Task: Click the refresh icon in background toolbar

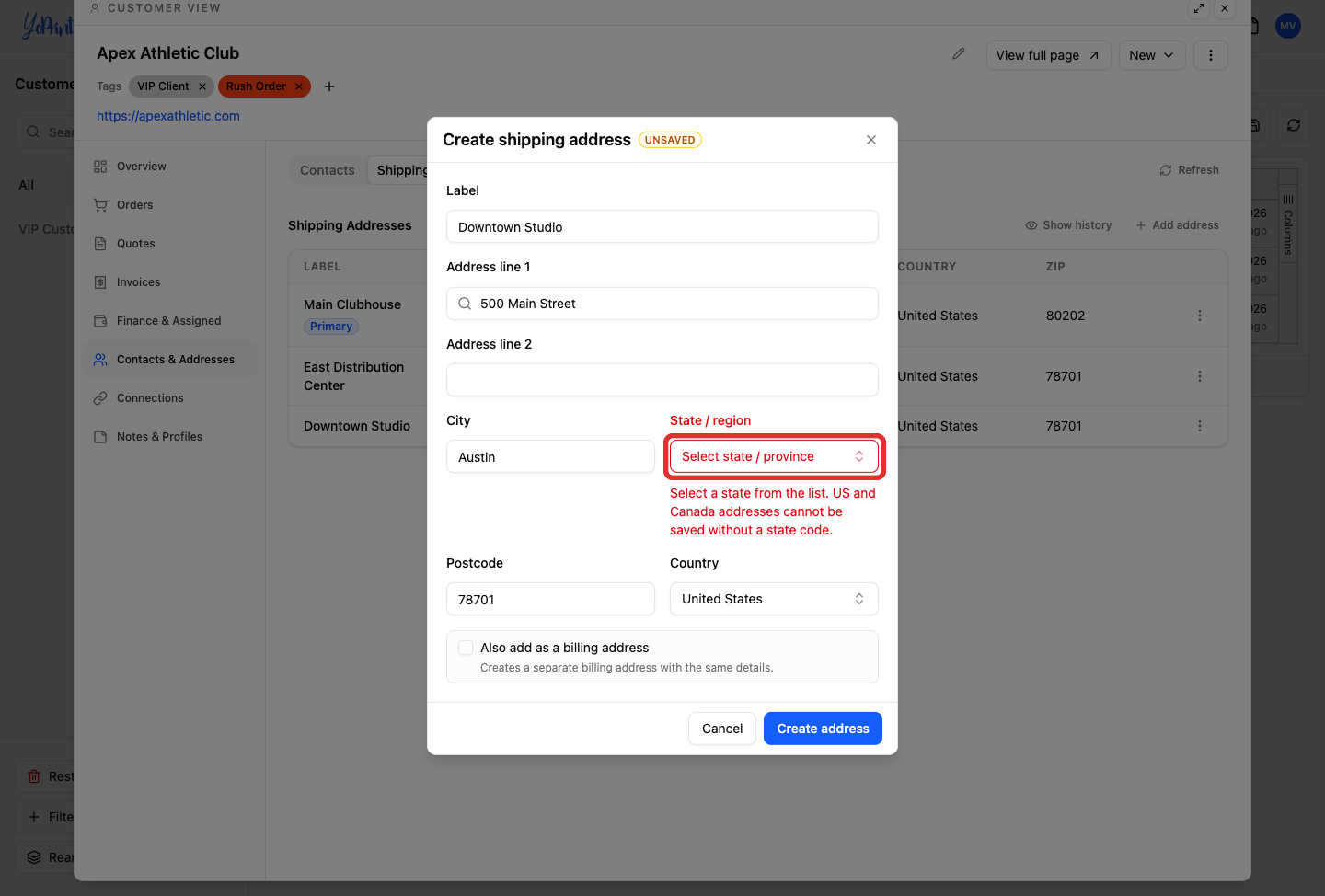Action: point(1294,125)
